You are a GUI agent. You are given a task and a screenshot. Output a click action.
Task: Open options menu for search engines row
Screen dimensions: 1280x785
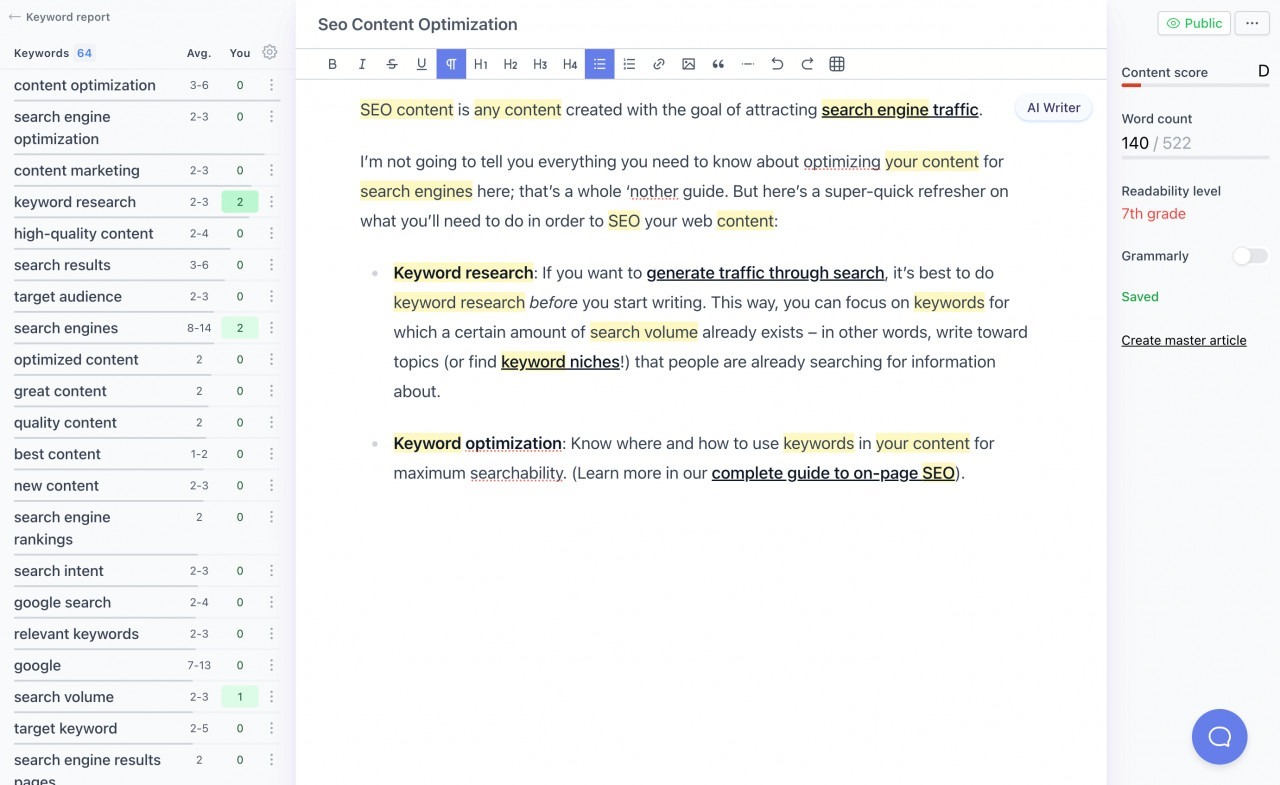(x=271, y=328)
